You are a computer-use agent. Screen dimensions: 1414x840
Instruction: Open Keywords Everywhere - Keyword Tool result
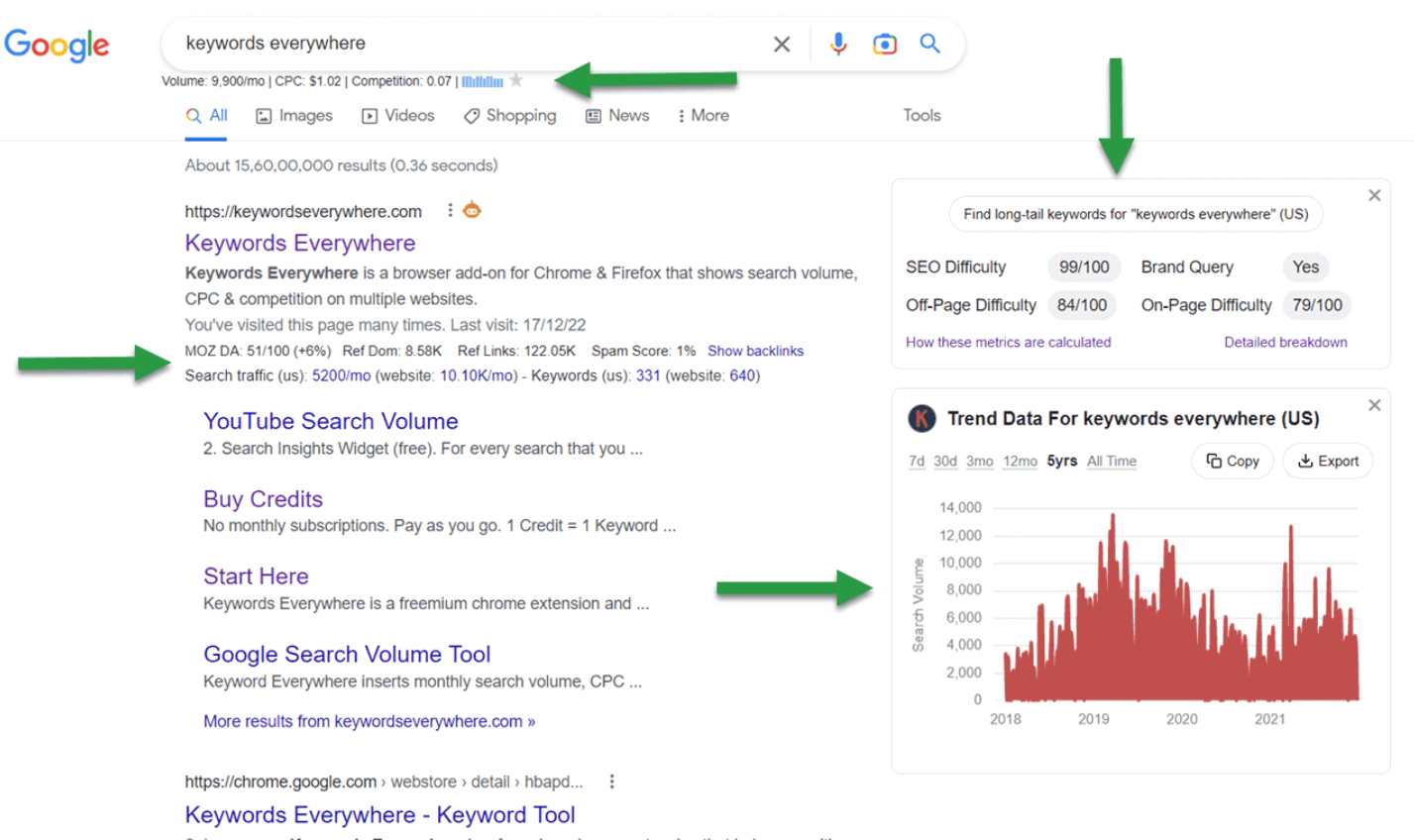click(x=380, y=815)
